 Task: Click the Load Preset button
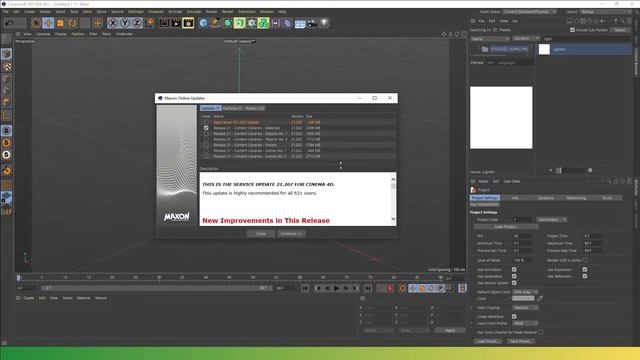(488, 341)
